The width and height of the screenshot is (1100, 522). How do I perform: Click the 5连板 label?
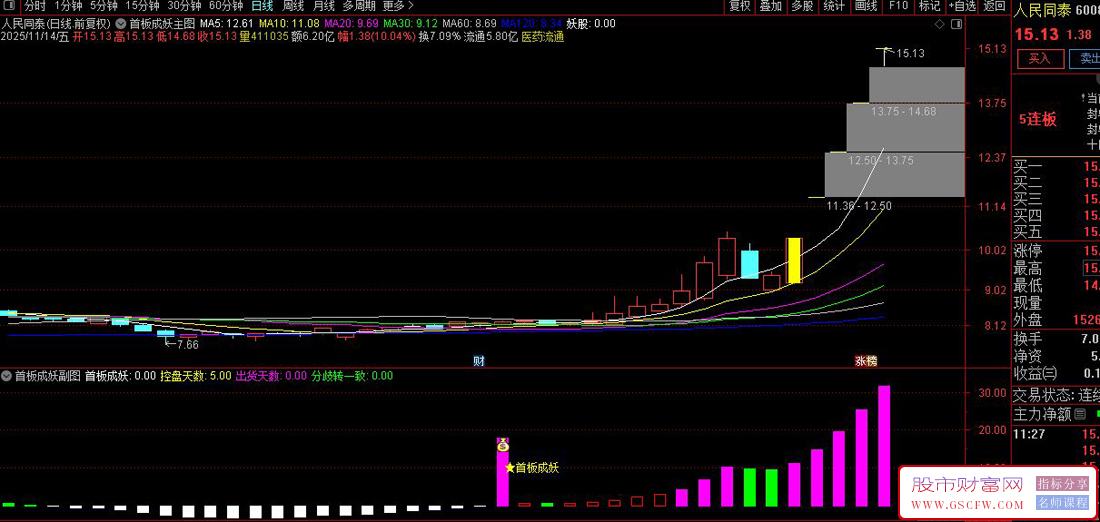[1038, 119]
